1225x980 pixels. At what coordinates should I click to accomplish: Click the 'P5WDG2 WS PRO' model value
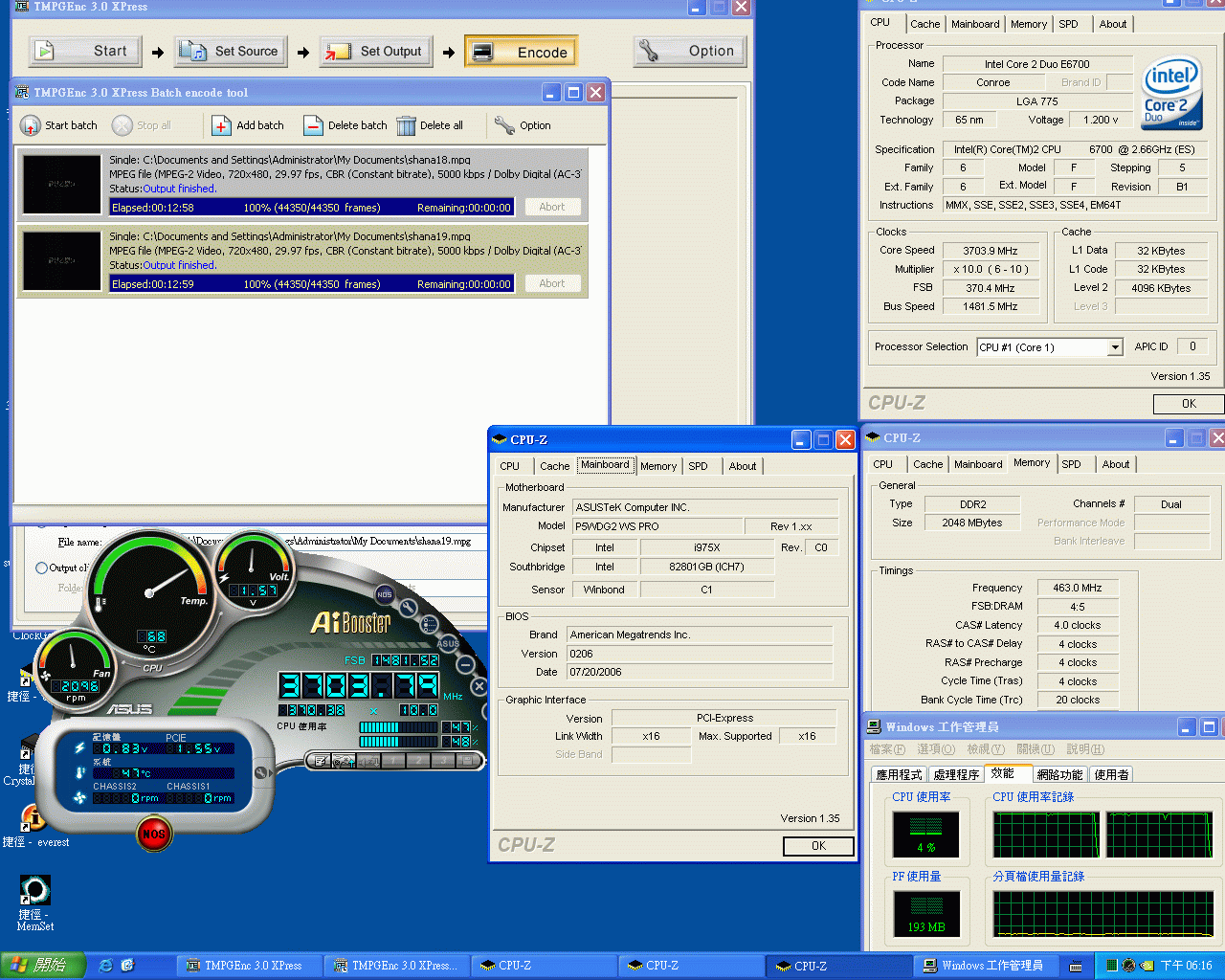pos(657,526)
